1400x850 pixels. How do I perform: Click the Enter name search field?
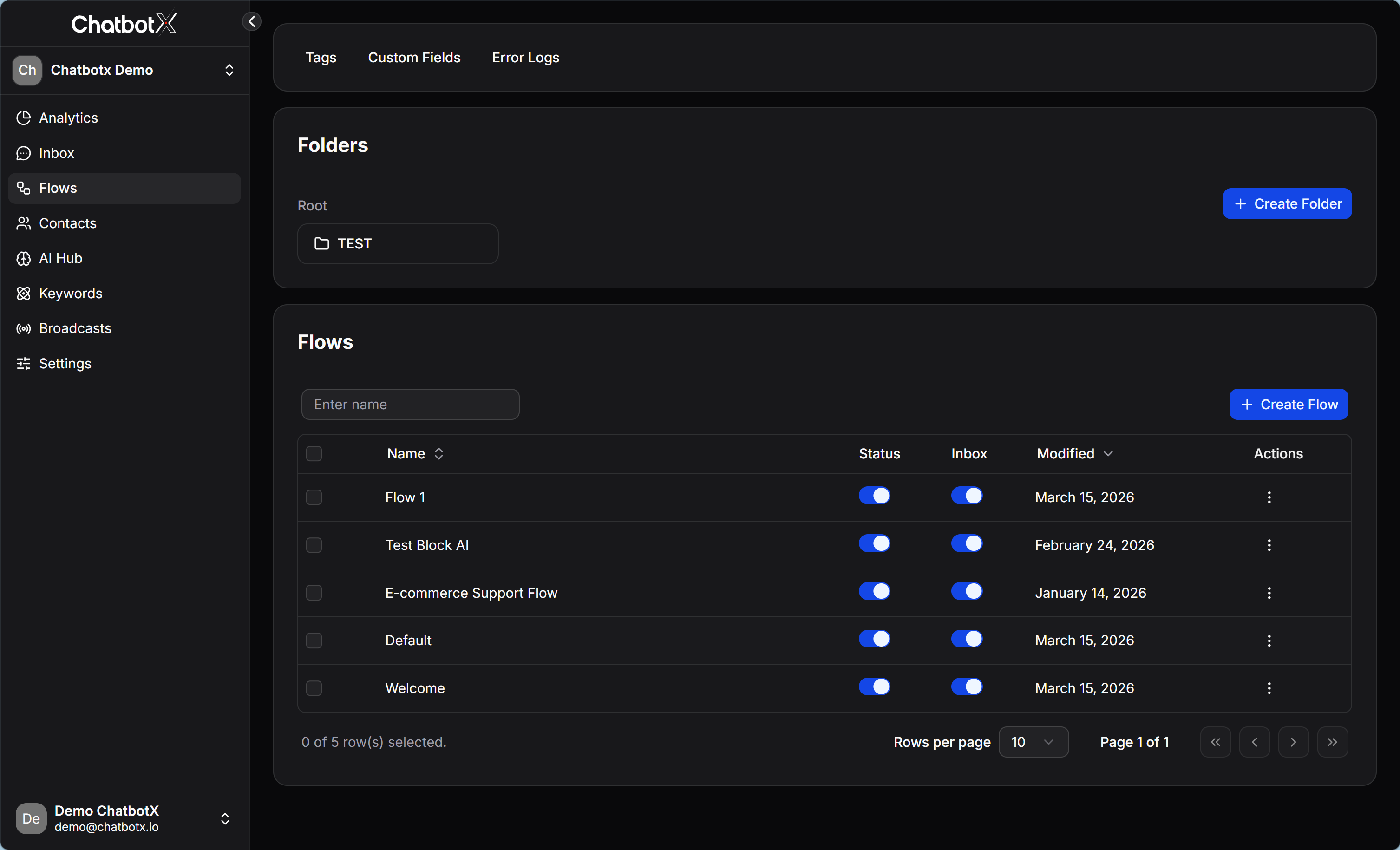(x=410, y=404)
